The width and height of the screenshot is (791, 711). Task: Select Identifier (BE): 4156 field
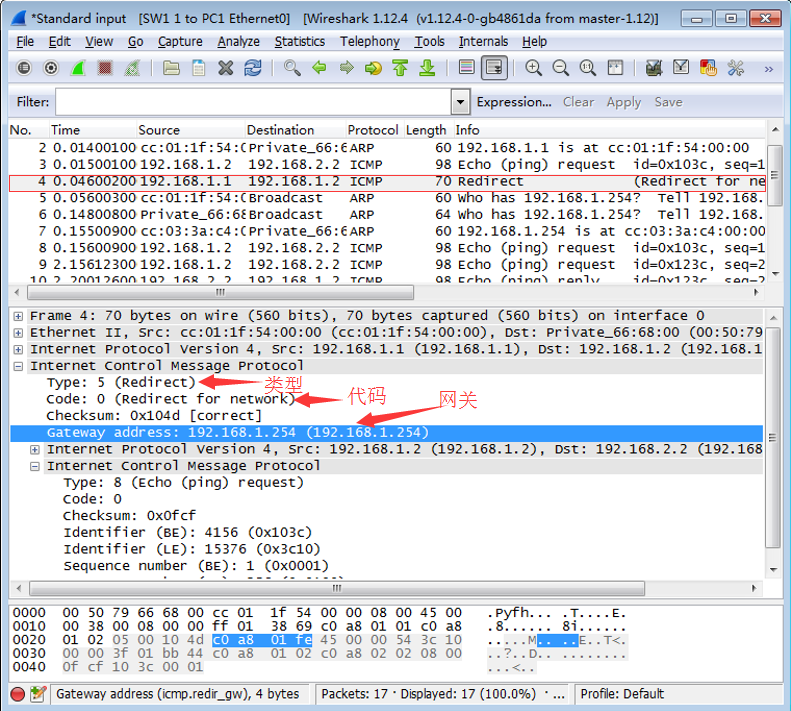(x=188, y=532)
